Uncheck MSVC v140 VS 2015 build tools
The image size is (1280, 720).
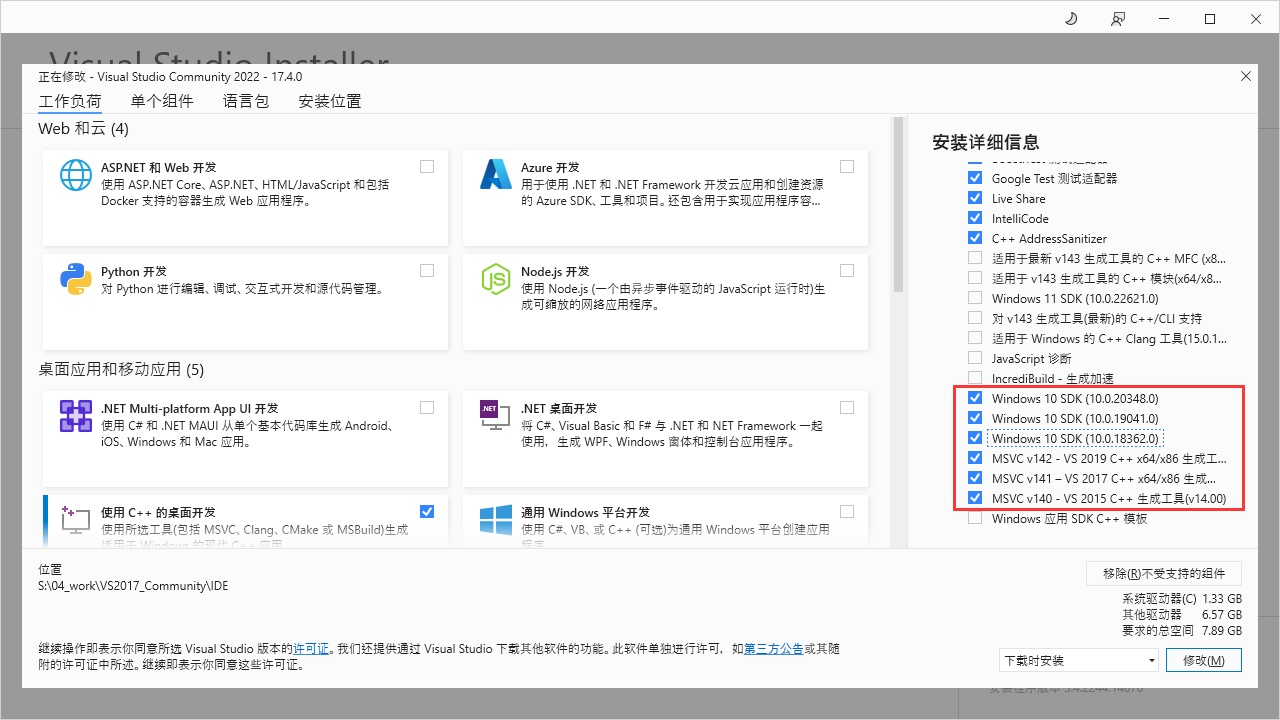(975, 498)
